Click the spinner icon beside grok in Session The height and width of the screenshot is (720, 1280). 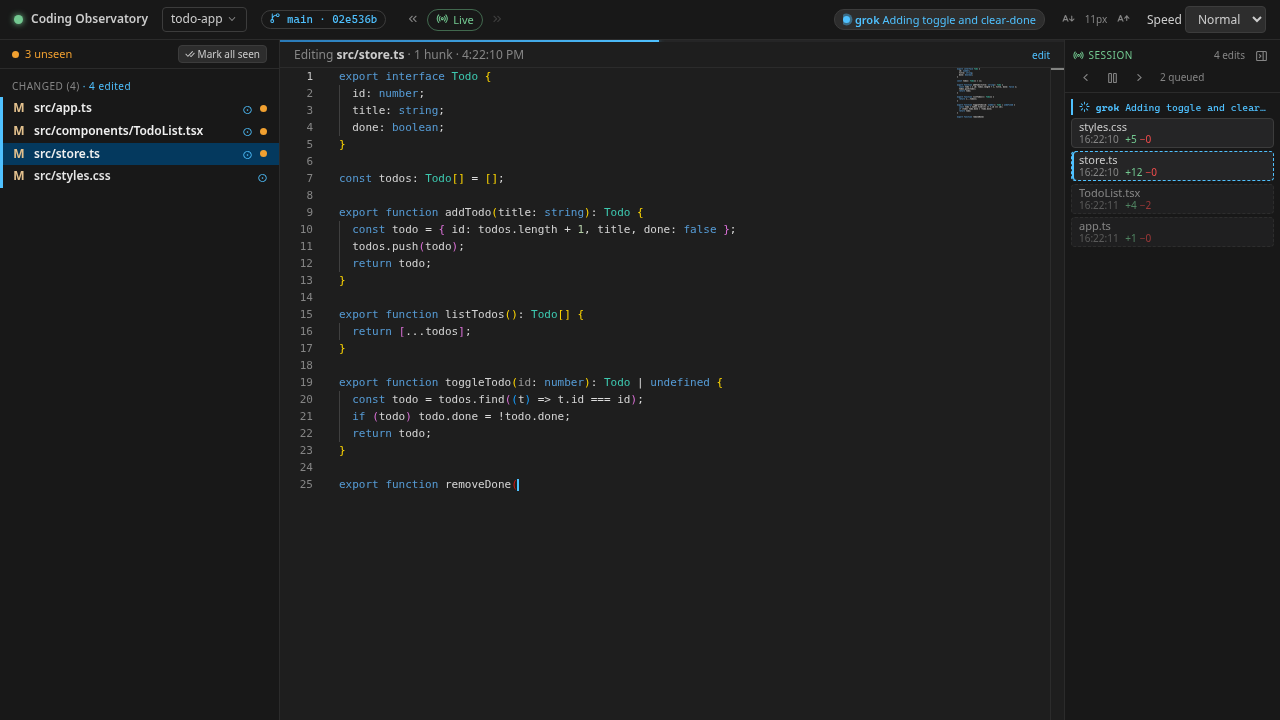1084,107
